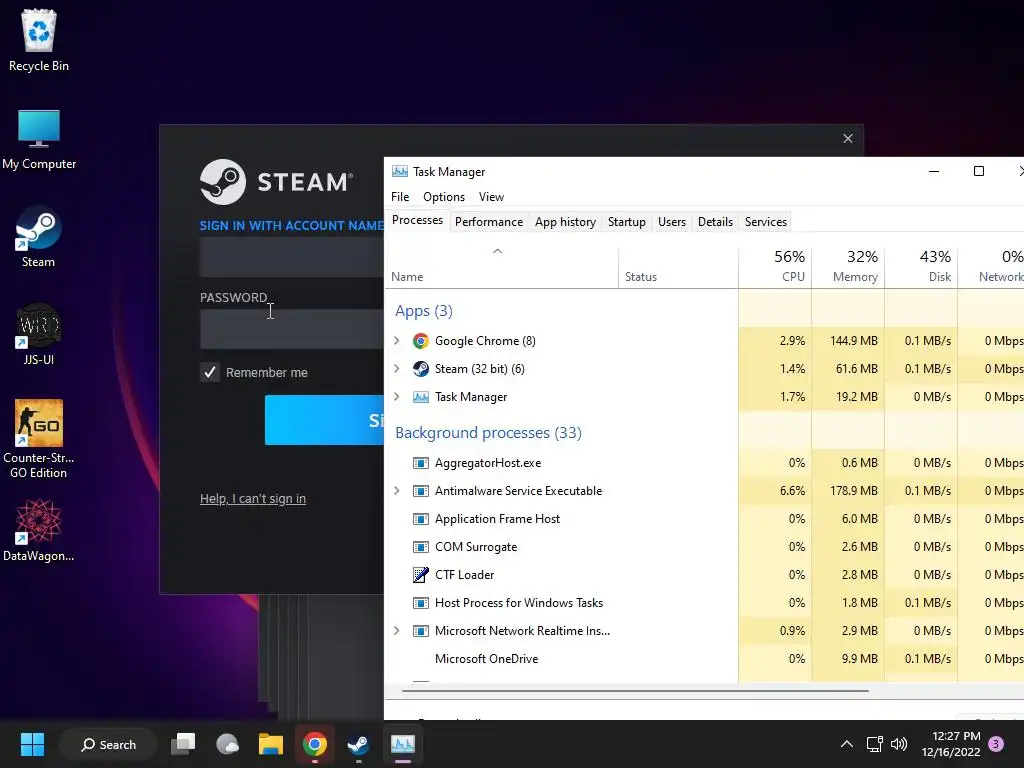Click the AggregatorHost.exe process icon
The height and width of the screenshot is (768, 1024).
pos(421,463)
